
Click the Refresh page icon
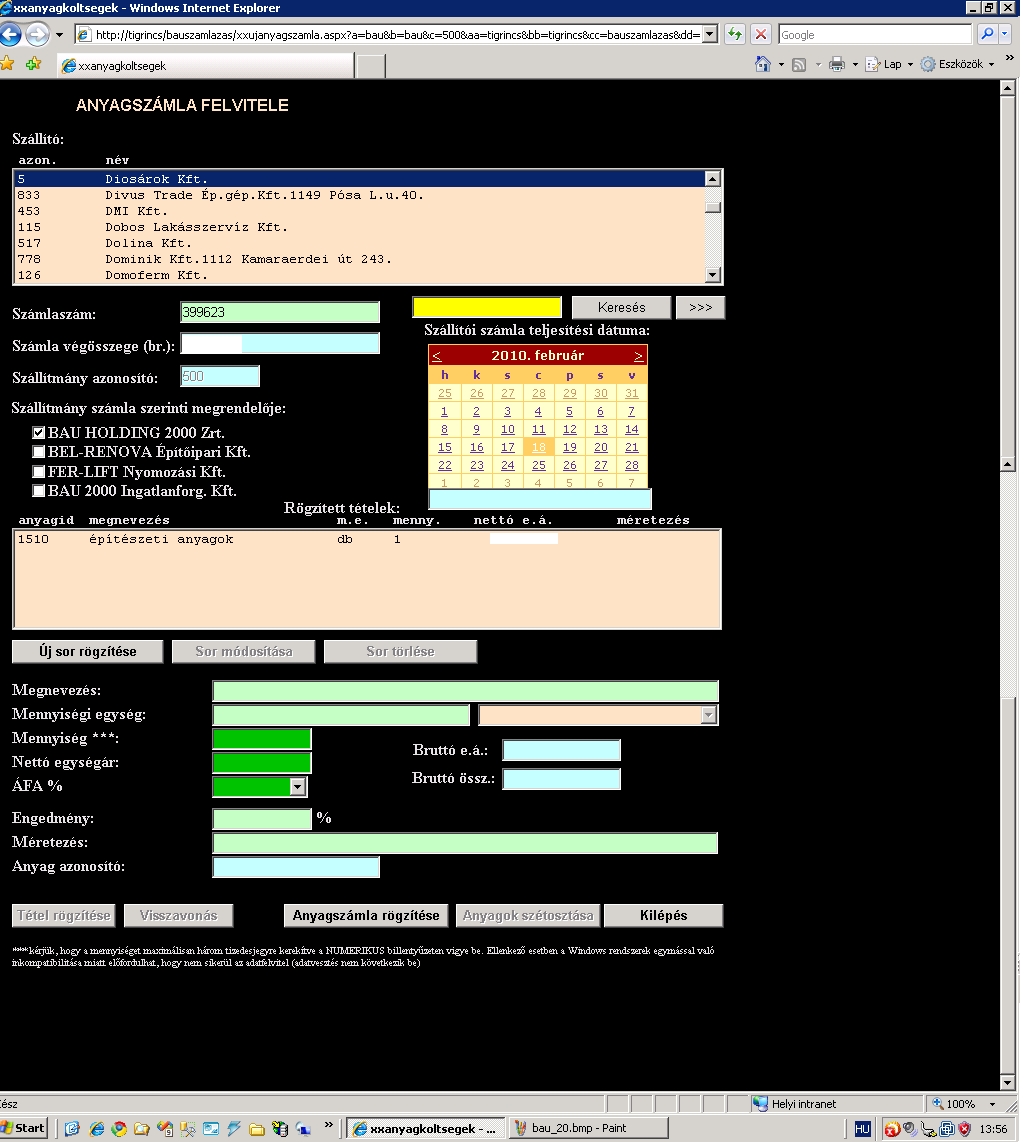pos(735,34)
